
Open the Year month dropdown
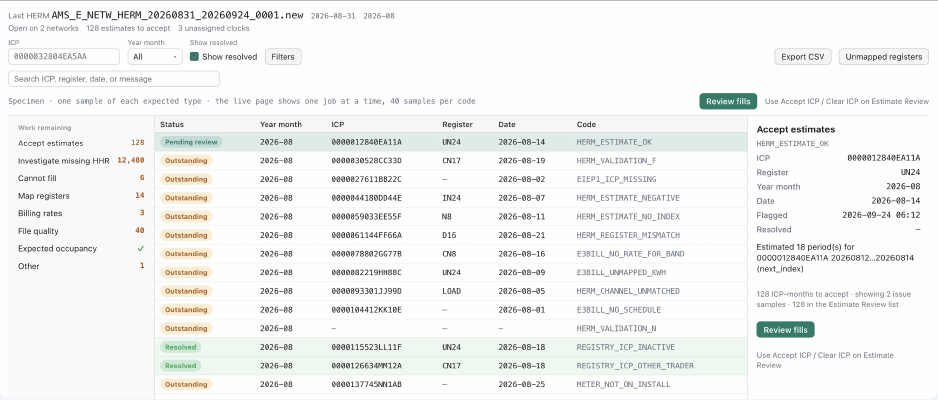click(x=155, y=57)
